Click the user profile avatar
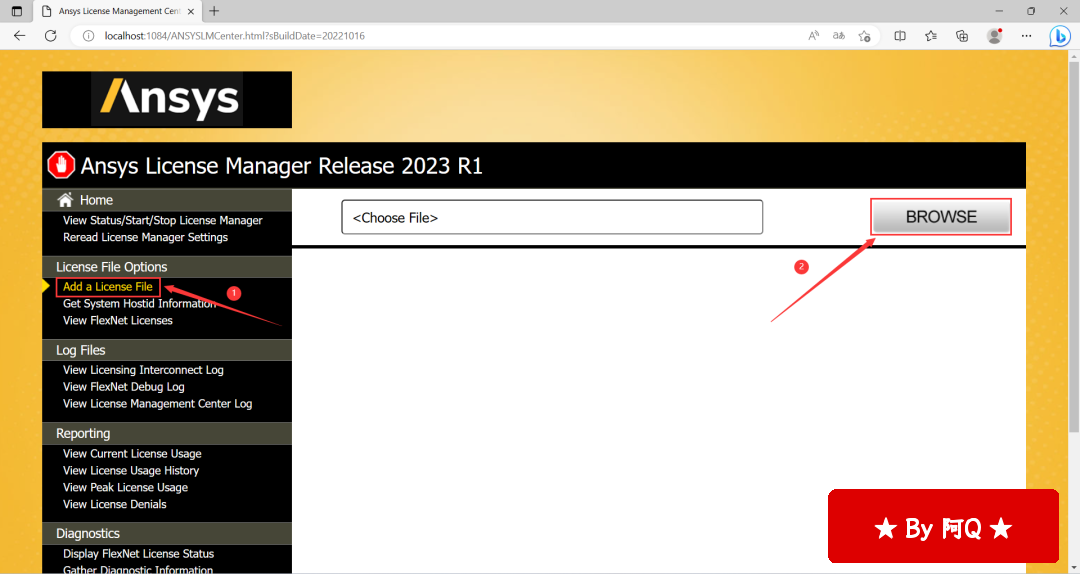This screenshot has width=1080, height=574. (x=994, y=35)
